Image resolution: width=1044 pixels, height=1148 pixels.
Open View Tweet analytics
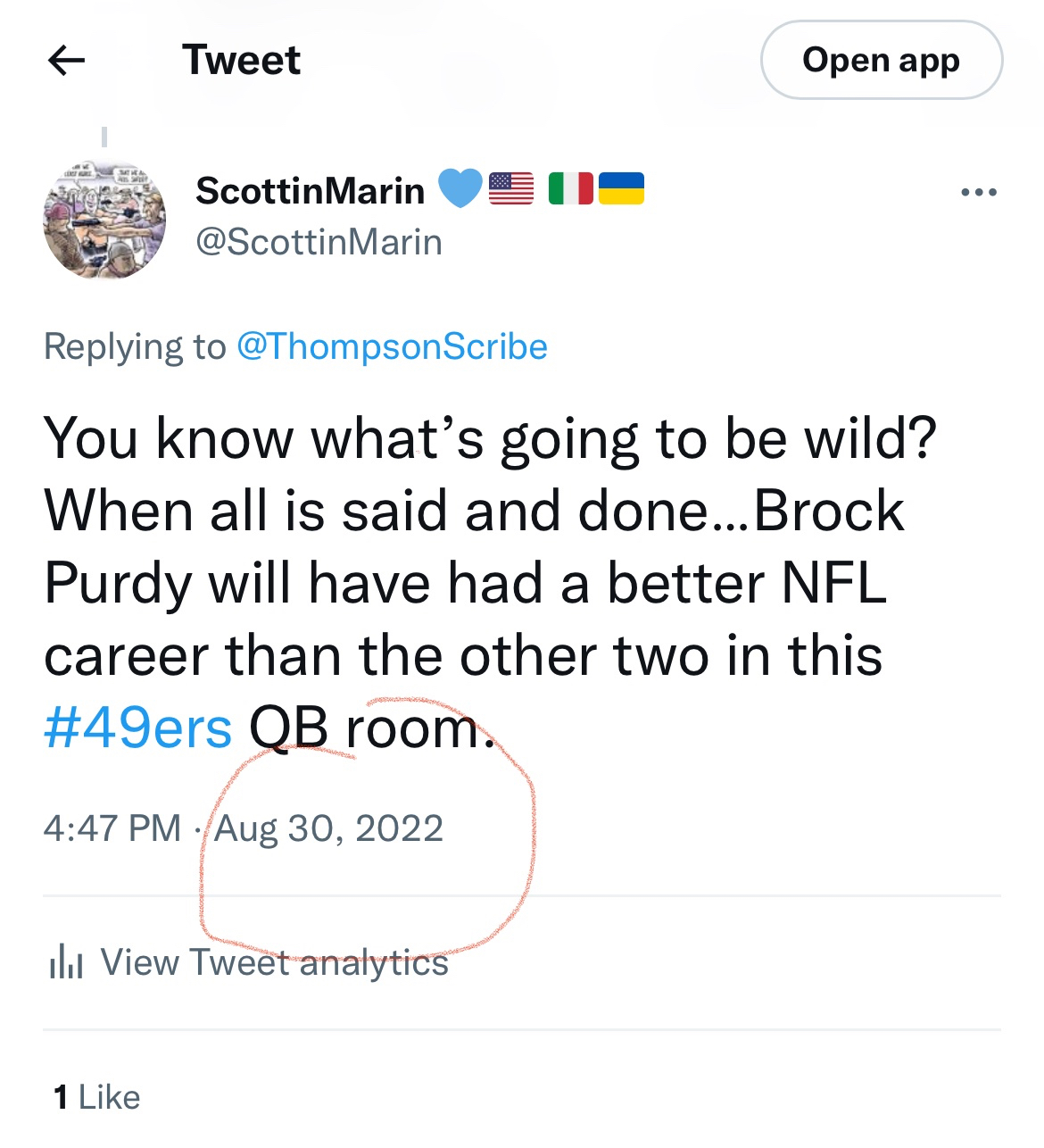(274, 962)
